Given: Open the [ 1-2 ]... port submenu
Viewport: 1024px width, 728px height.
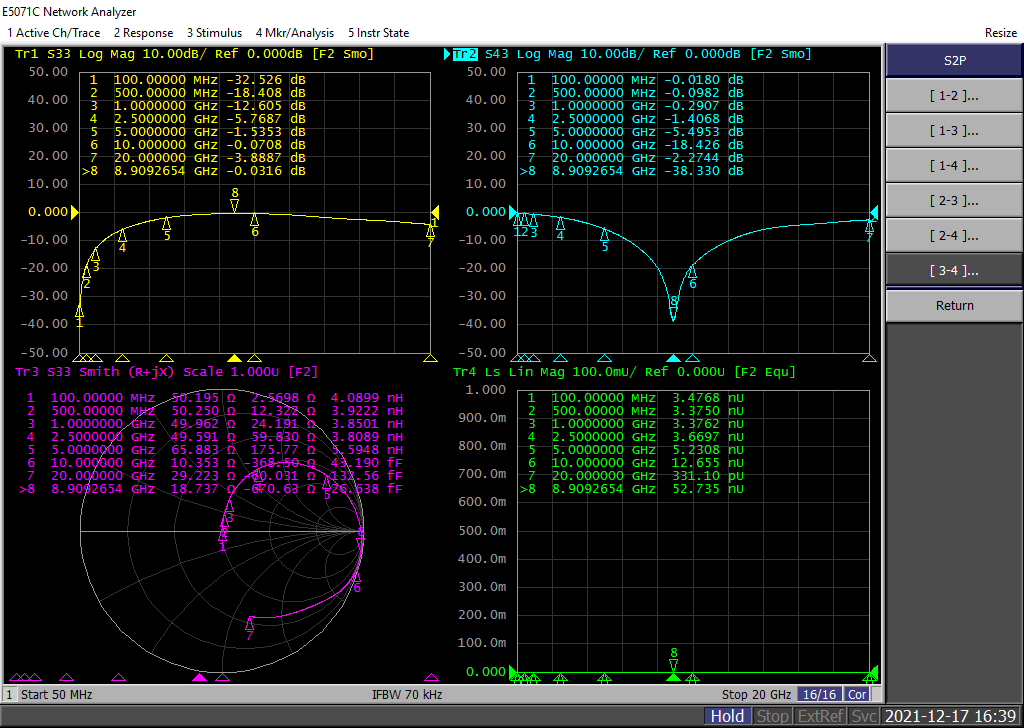Looking at the screenshot, I should click(953, 97).
